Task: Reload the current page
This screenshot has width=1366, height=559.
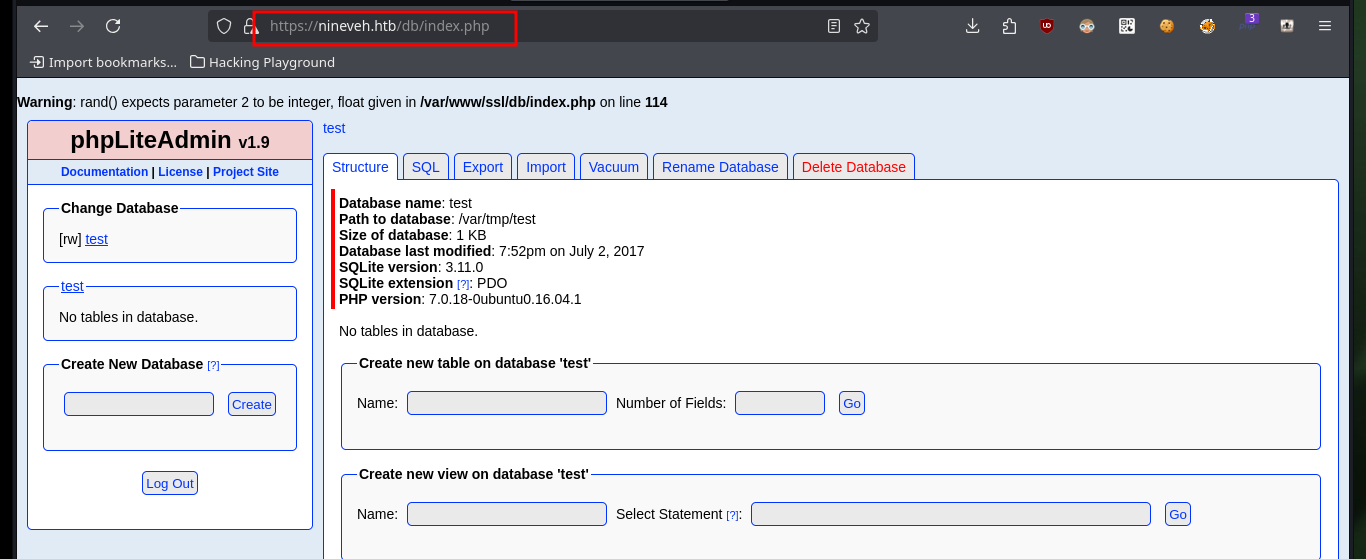Action: 113,26
